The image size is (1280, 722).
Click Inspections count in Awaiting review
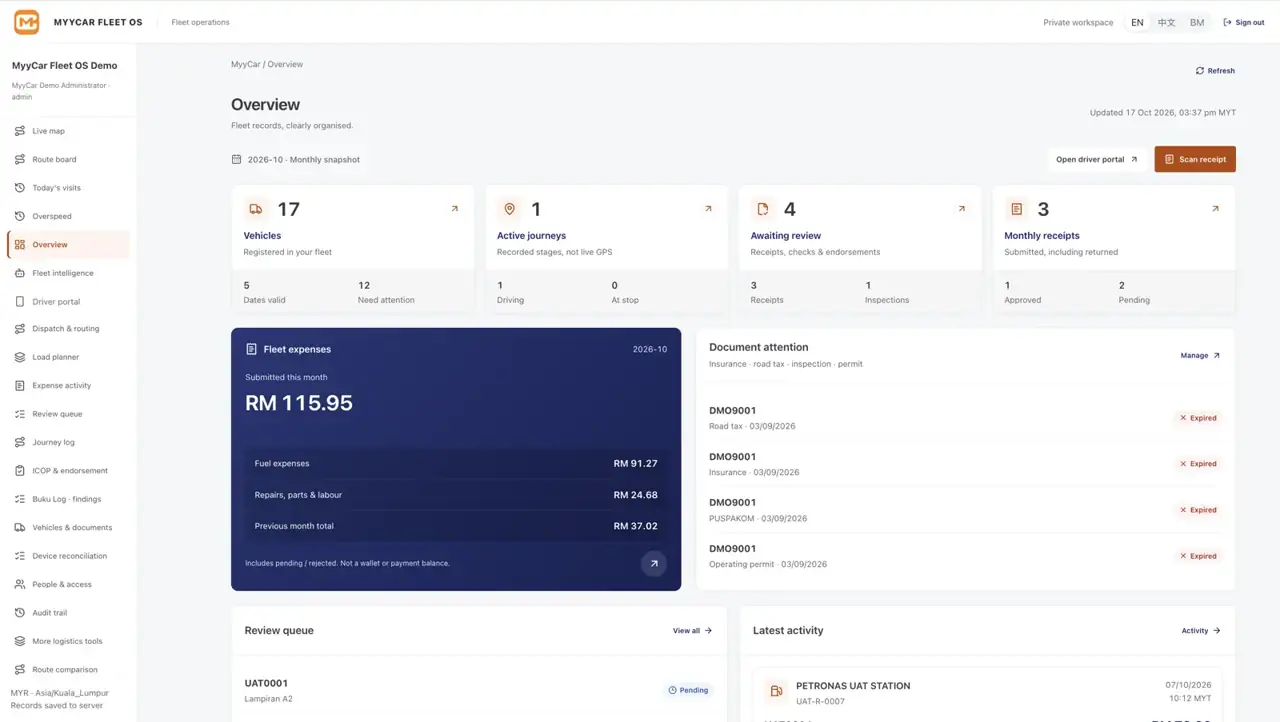pos(868,285)
